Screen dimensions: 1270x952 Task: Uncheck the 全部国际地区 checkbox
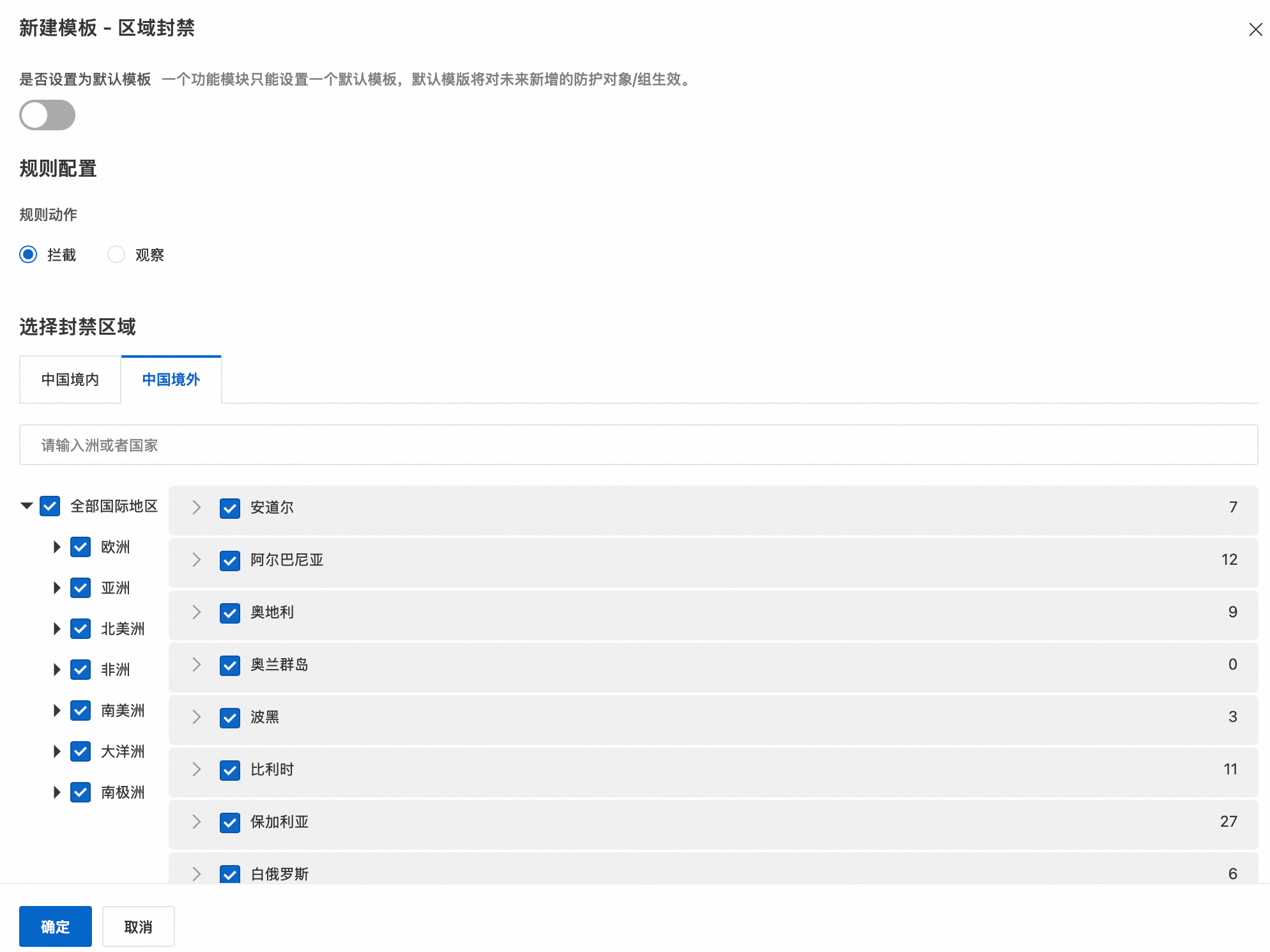point(50,506)
